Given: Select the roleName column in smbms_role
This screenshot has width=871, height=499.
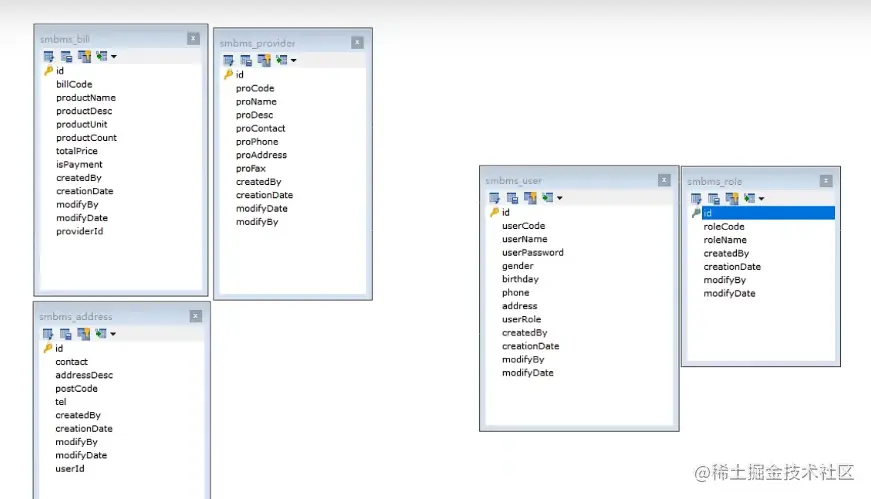Looking at the screenshot, I should [x=725, y=240].
